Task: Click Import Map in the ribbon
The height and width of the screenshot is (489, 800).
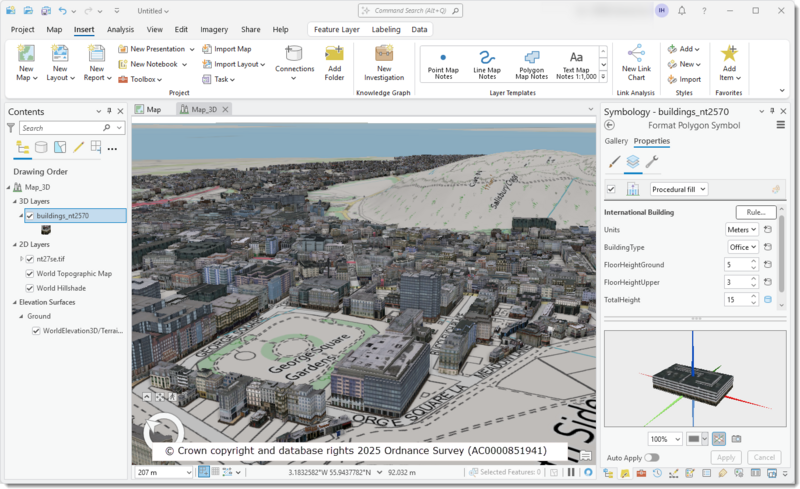Action: click(x=227, y=49)
